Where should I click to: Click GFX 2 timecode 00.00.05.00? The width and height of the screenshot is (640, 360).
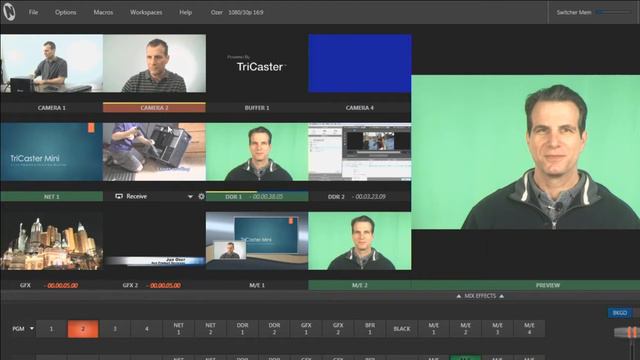[x=165, y=285]
